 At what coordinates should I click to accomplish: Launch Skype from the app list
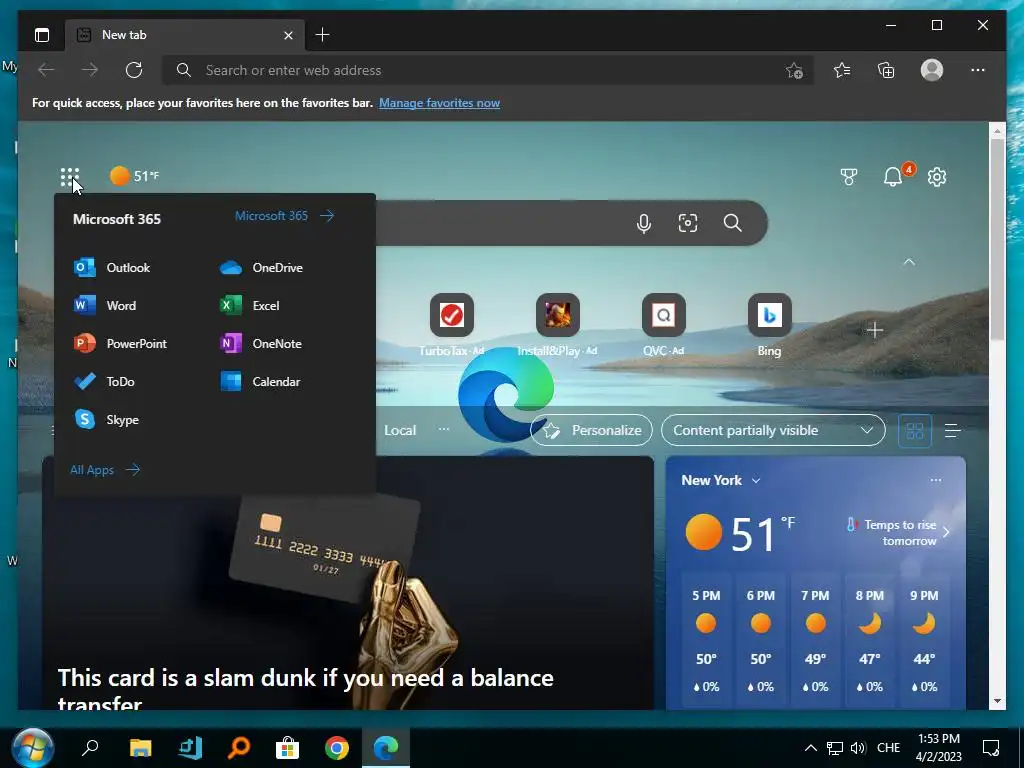click(106, 419)
